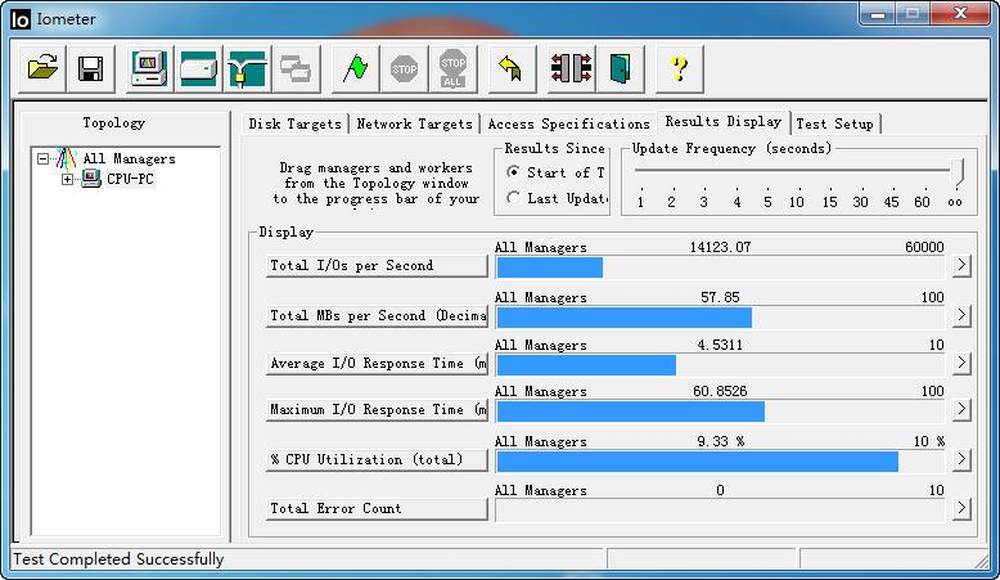The width and height of the screenshot is (1000, 580).
Task: Exit Iometer using the green door icon
Action: (620, 68)
